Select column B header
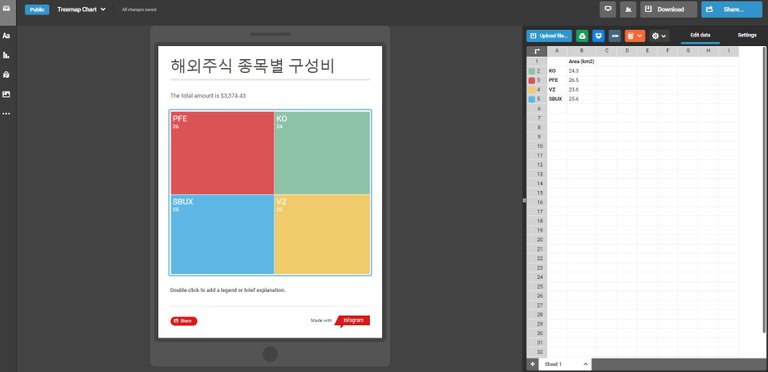768x372 pixels. pos(581,51)
